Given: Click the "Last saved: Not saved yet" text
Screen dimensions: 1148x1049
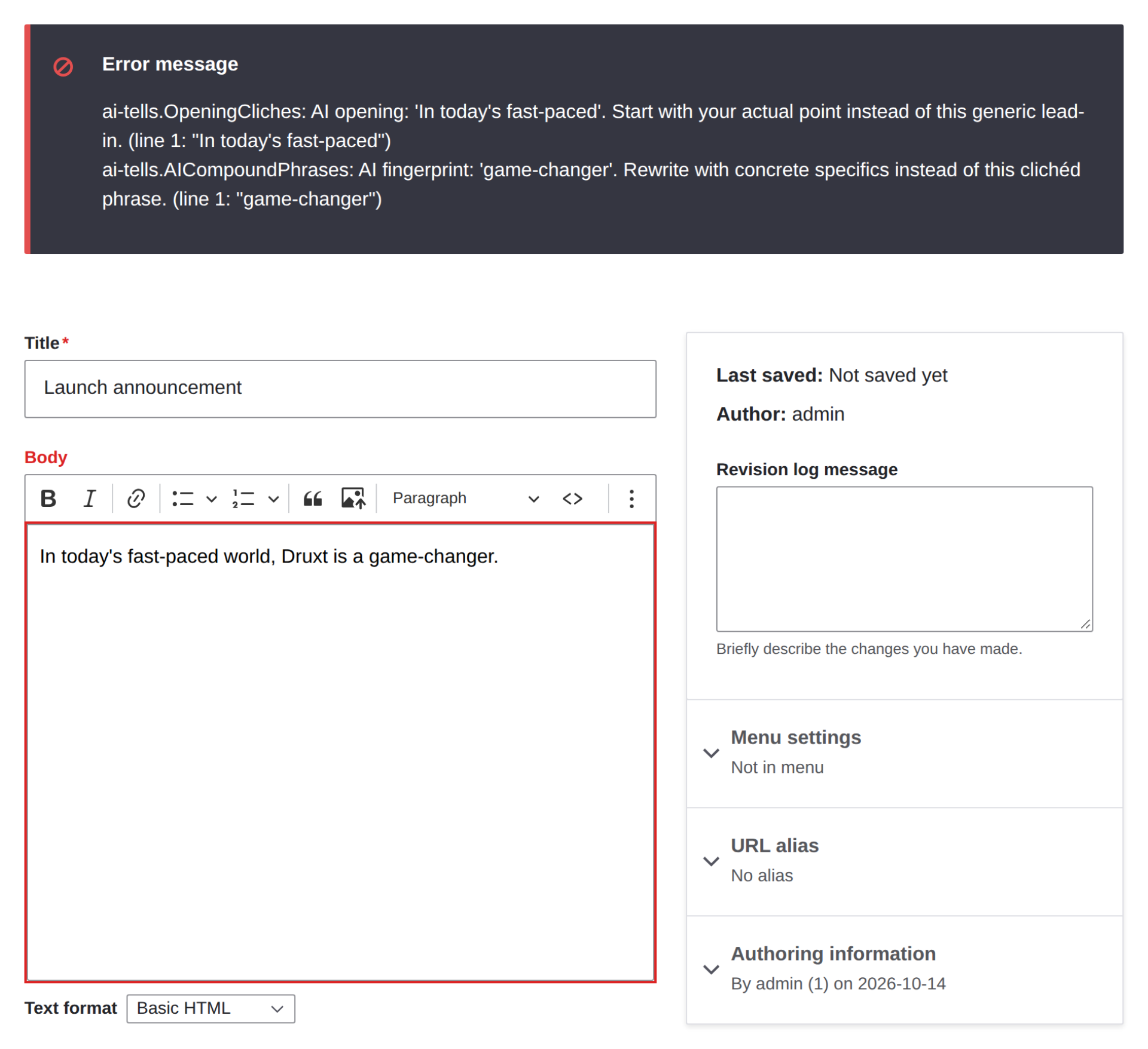Looking at the screenshot, I should pyautogui.click(x=832, y=375).
